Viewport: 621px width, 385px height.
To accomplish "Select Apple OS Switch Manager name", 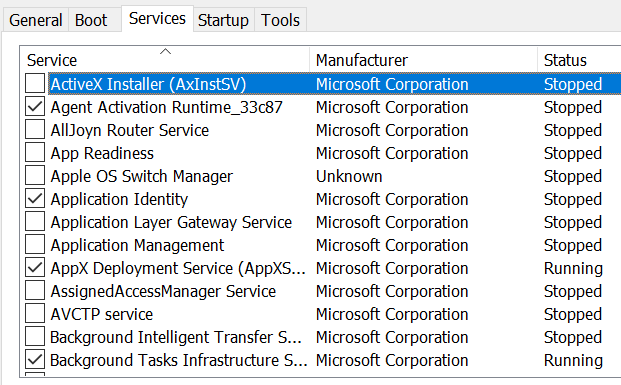I will [x=142, y=176].
